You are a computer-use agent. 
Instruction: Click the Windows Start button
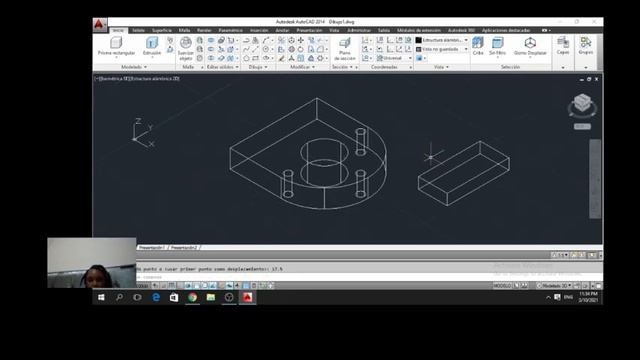(101, 297)
